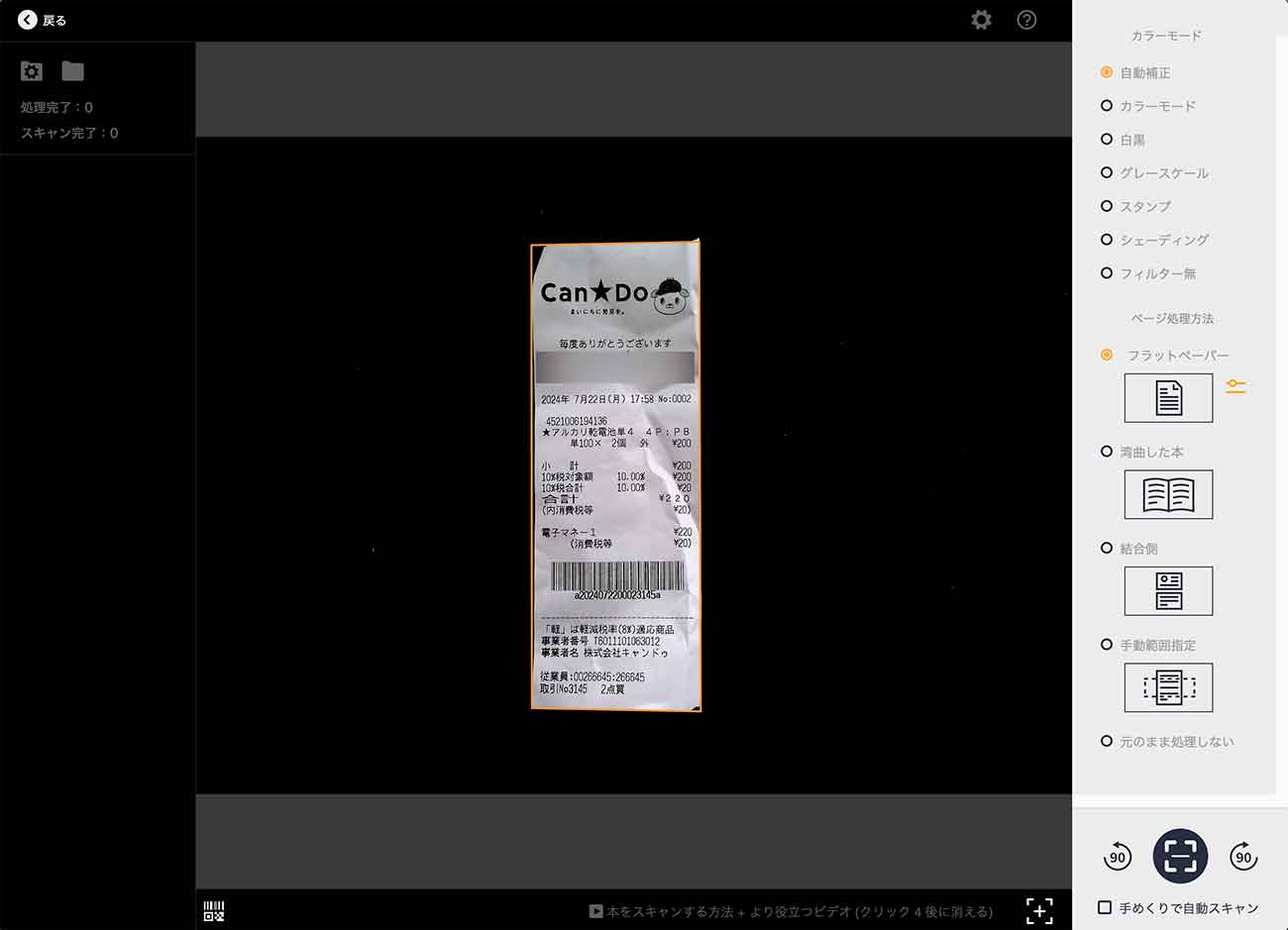
Task: Click the curved book icon
Action: point(1168,494)
